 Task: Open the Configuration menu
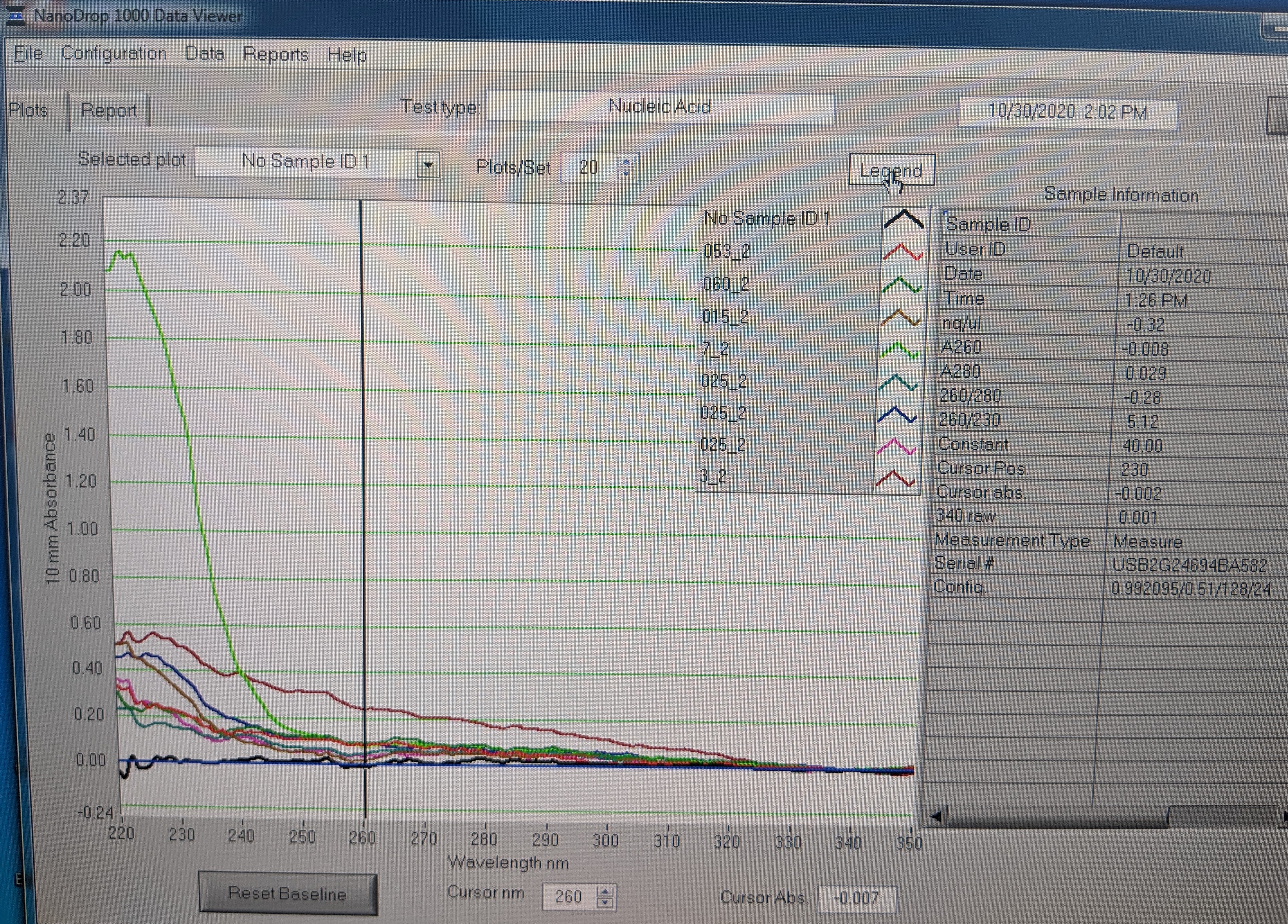coord(114,53)
